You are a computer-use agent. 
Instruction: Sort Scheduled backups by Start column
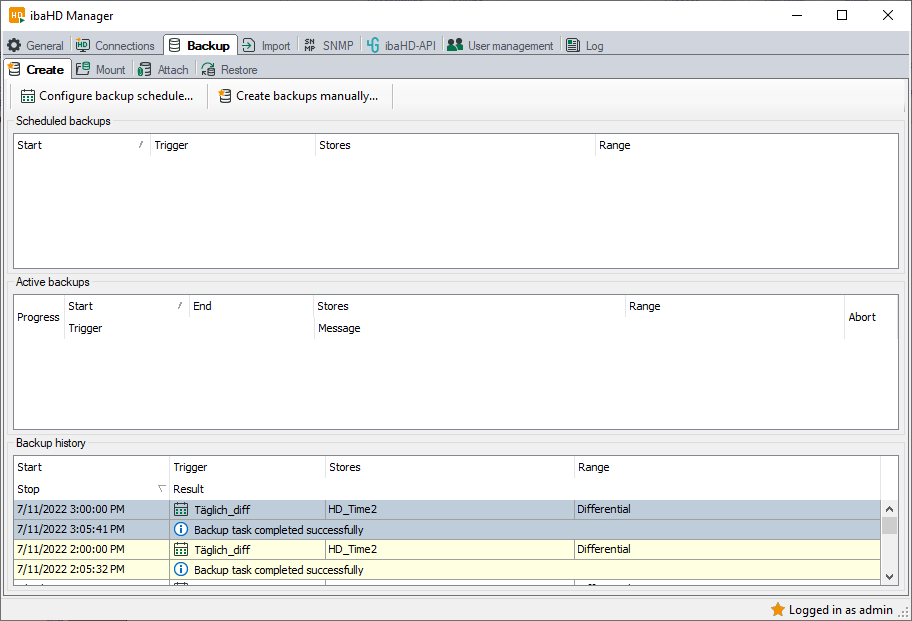(x=80, y=145)
